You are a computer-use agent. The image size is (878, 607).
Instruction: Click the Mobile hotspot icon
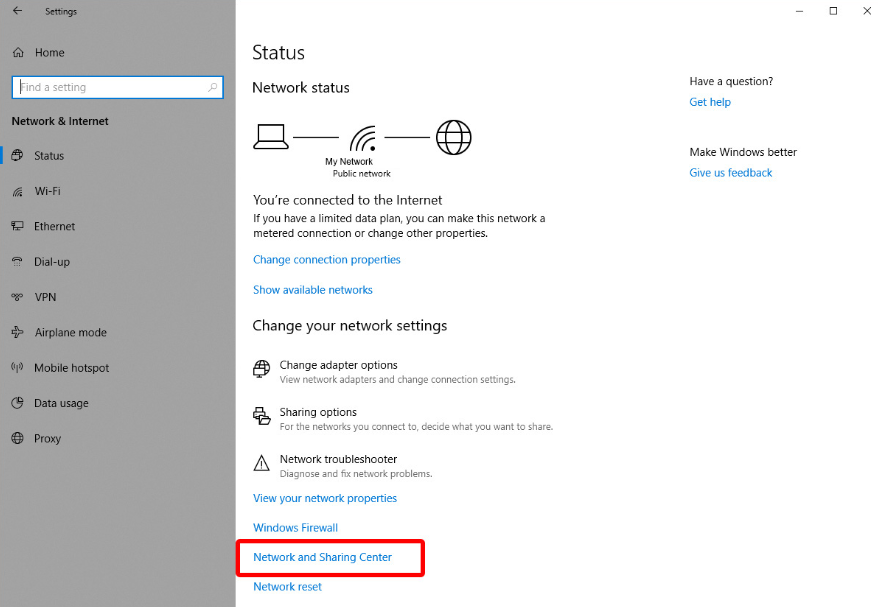click(x=17, y=368)
